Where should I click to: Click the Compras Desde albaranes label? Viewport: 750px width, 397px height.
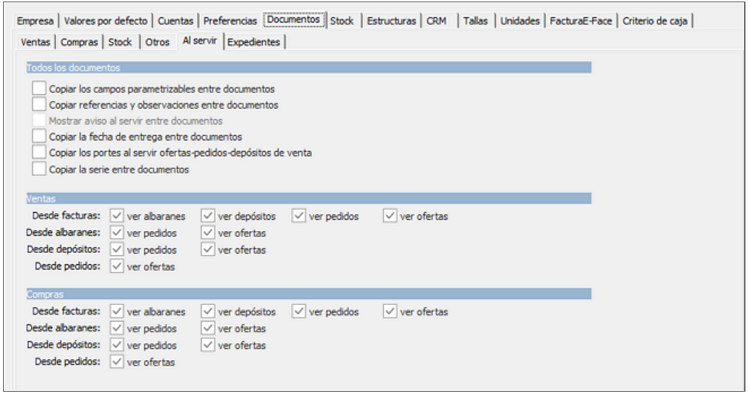pyautogui.click(x=63, y=328)
